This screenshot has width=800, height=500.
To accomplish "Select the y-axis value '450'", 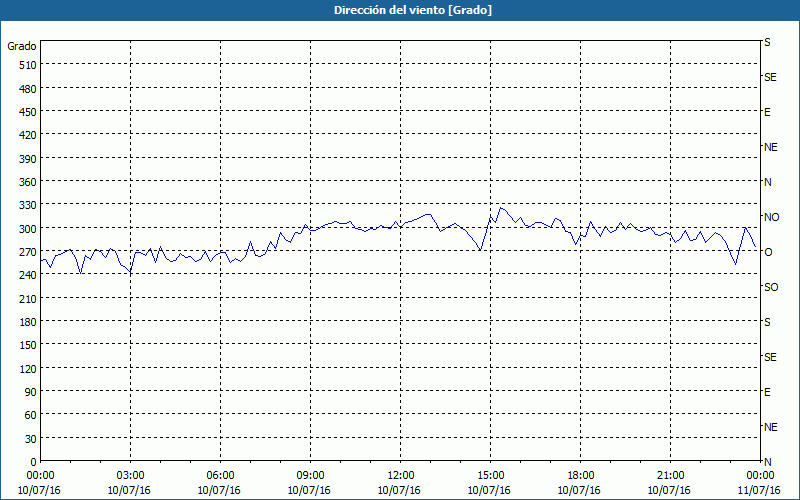I will pos(28,112).
